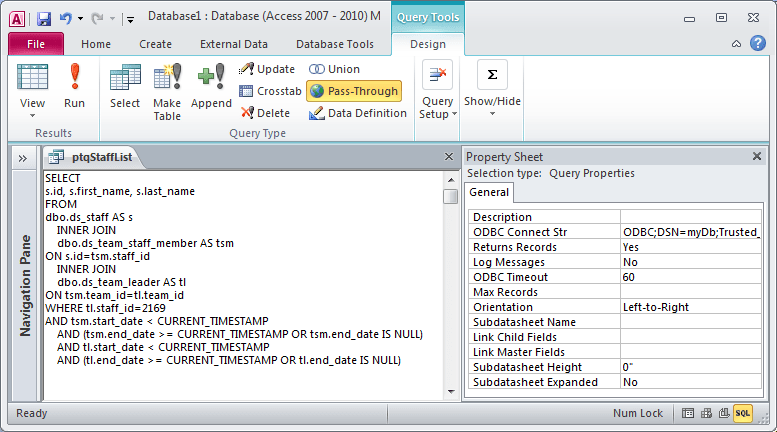The height and width of the screenshot is (432, 777).
Task: Open the Undo history dropdown arrow
Action: (x=80, y=19)
